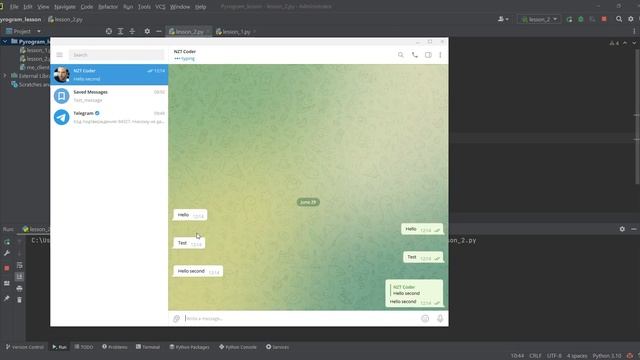Click the June 29 date badge
The image size is (640, 360).
tap(308, 202)
